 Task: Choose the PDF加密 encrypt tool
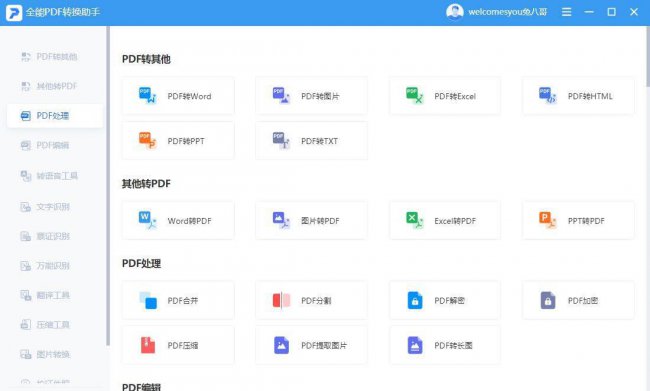[x=578, y=300]
